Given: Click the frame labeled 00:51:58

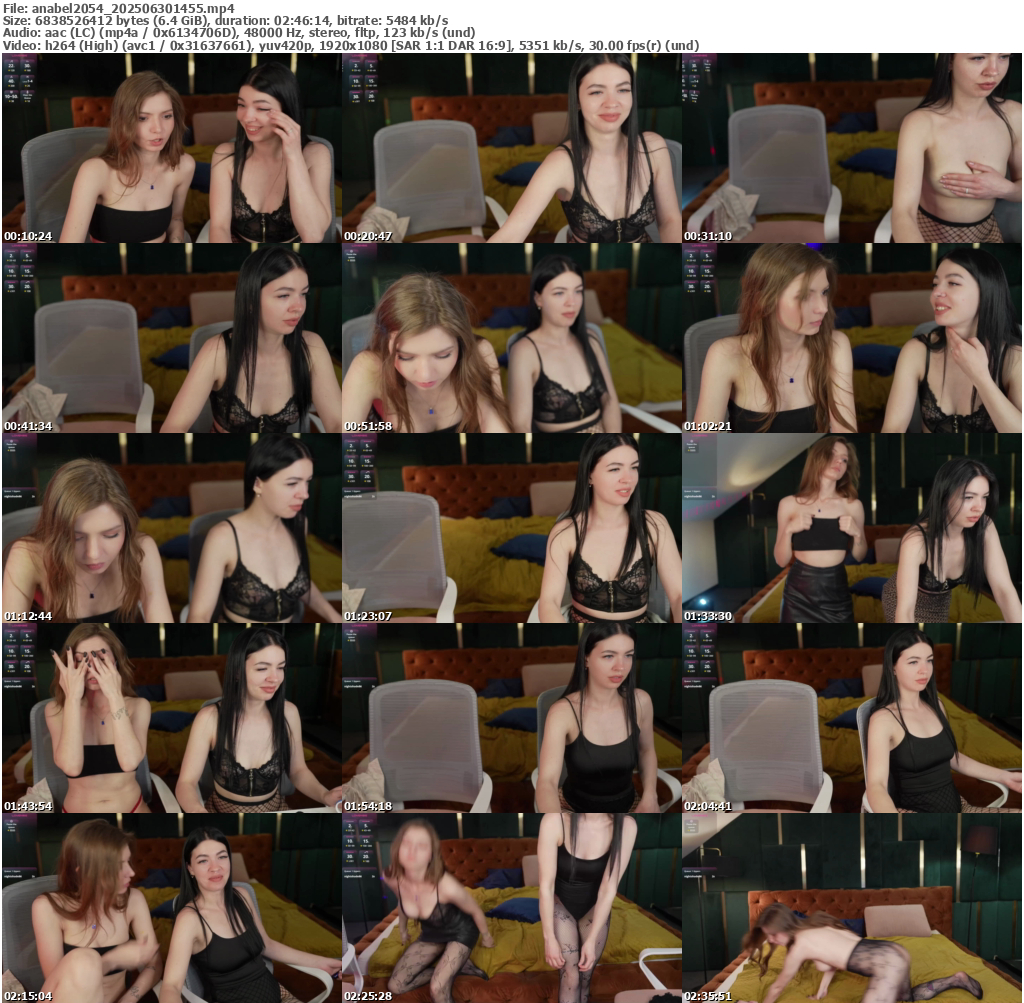Looking at the screenshot, I should click(x=511, y=338).
